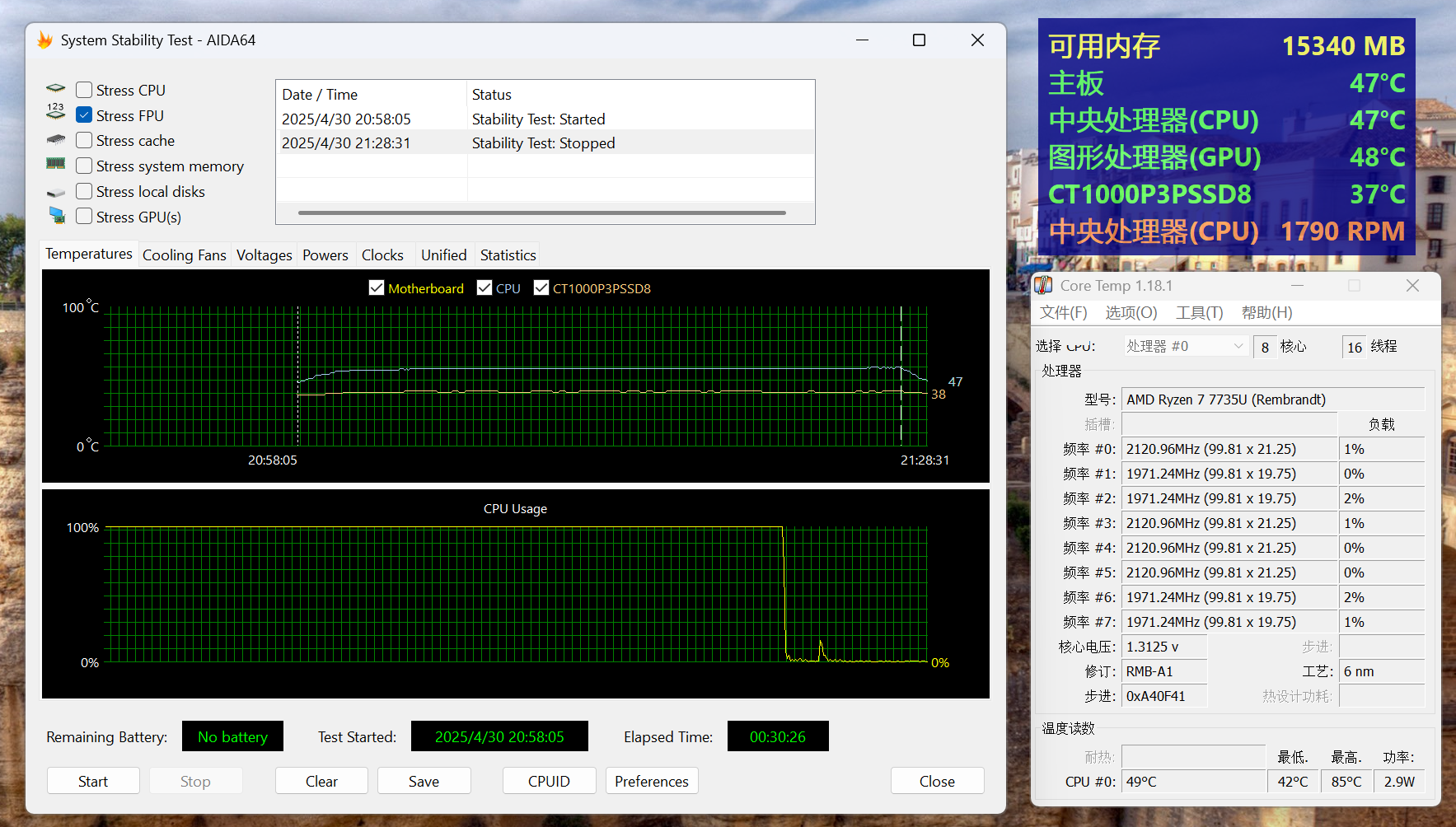
Task: Click the CPU chip icon beside Stress CPU
Action: tap(55, 87)
